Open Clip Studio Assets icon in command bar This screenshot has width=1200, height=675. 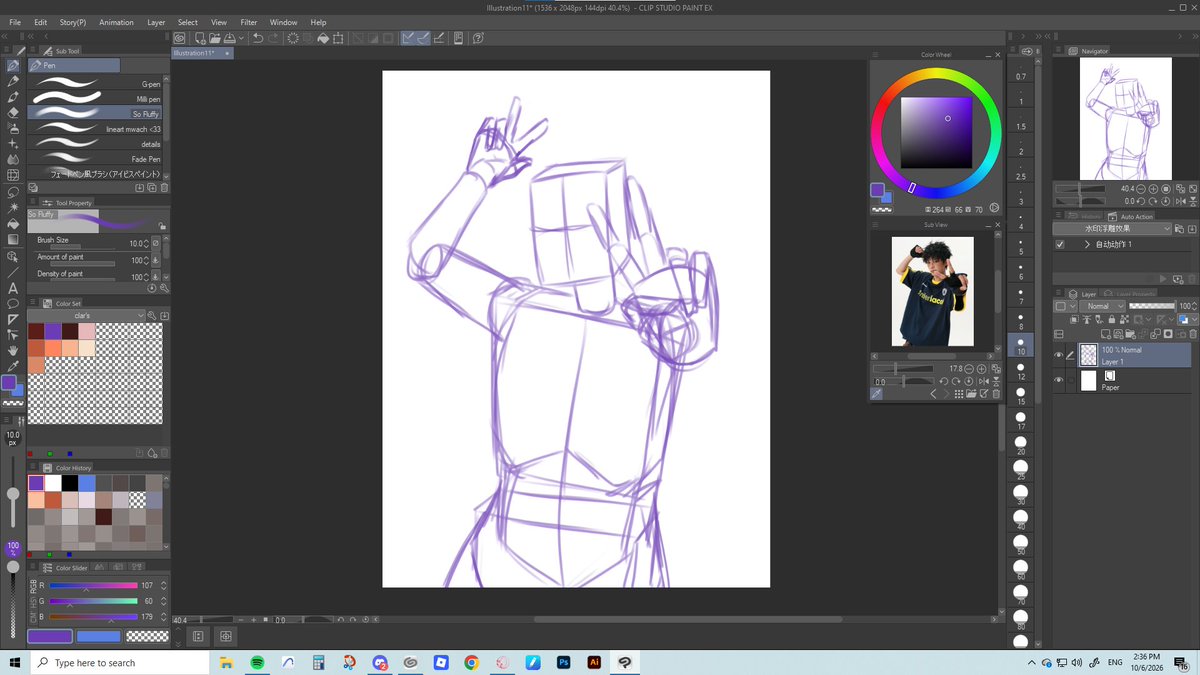(x=180, y=38)
